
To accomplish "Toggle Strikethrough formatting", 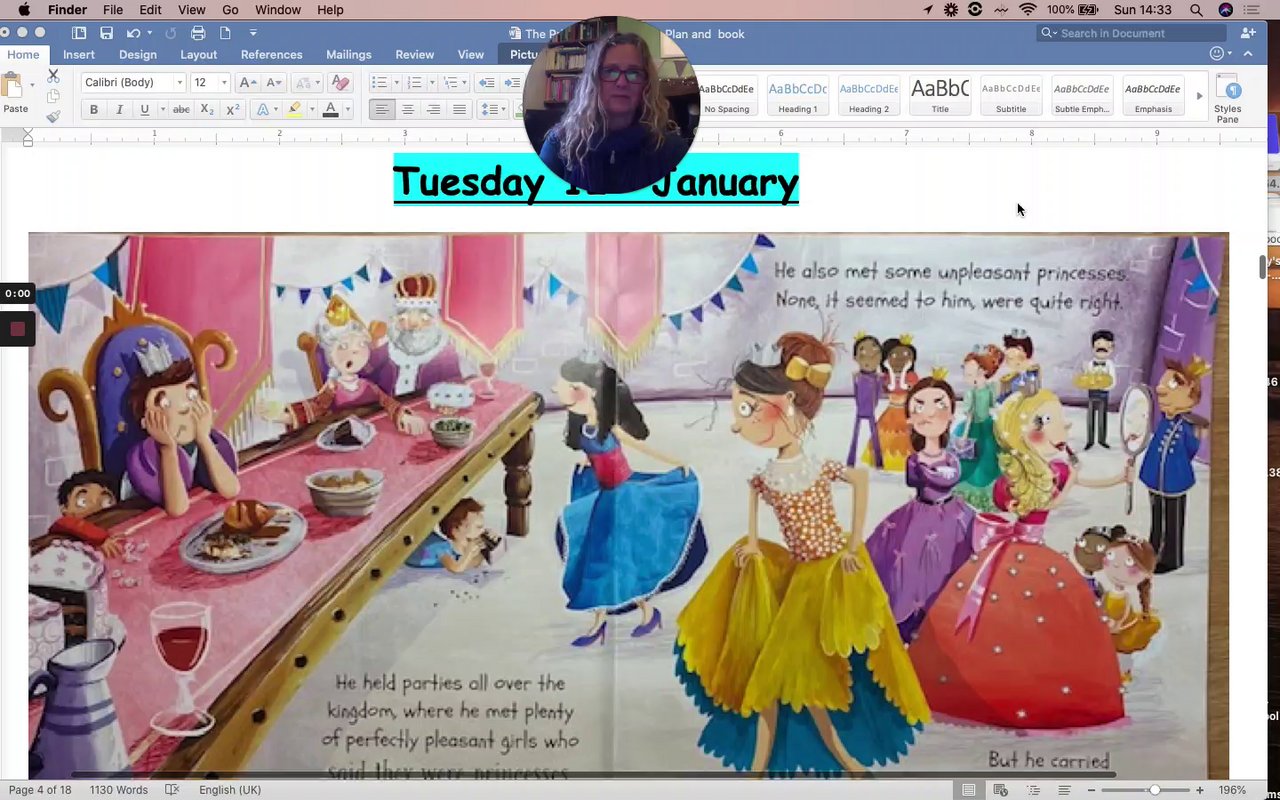I will click(x=181, y=110).
